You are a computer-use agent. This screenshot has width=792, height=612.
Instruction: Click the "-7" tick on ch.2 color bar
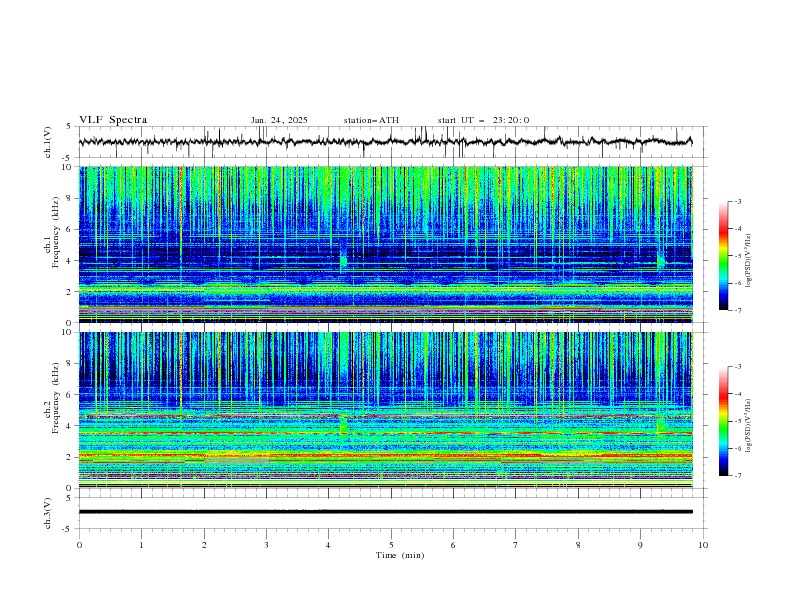tap(737, 476)
